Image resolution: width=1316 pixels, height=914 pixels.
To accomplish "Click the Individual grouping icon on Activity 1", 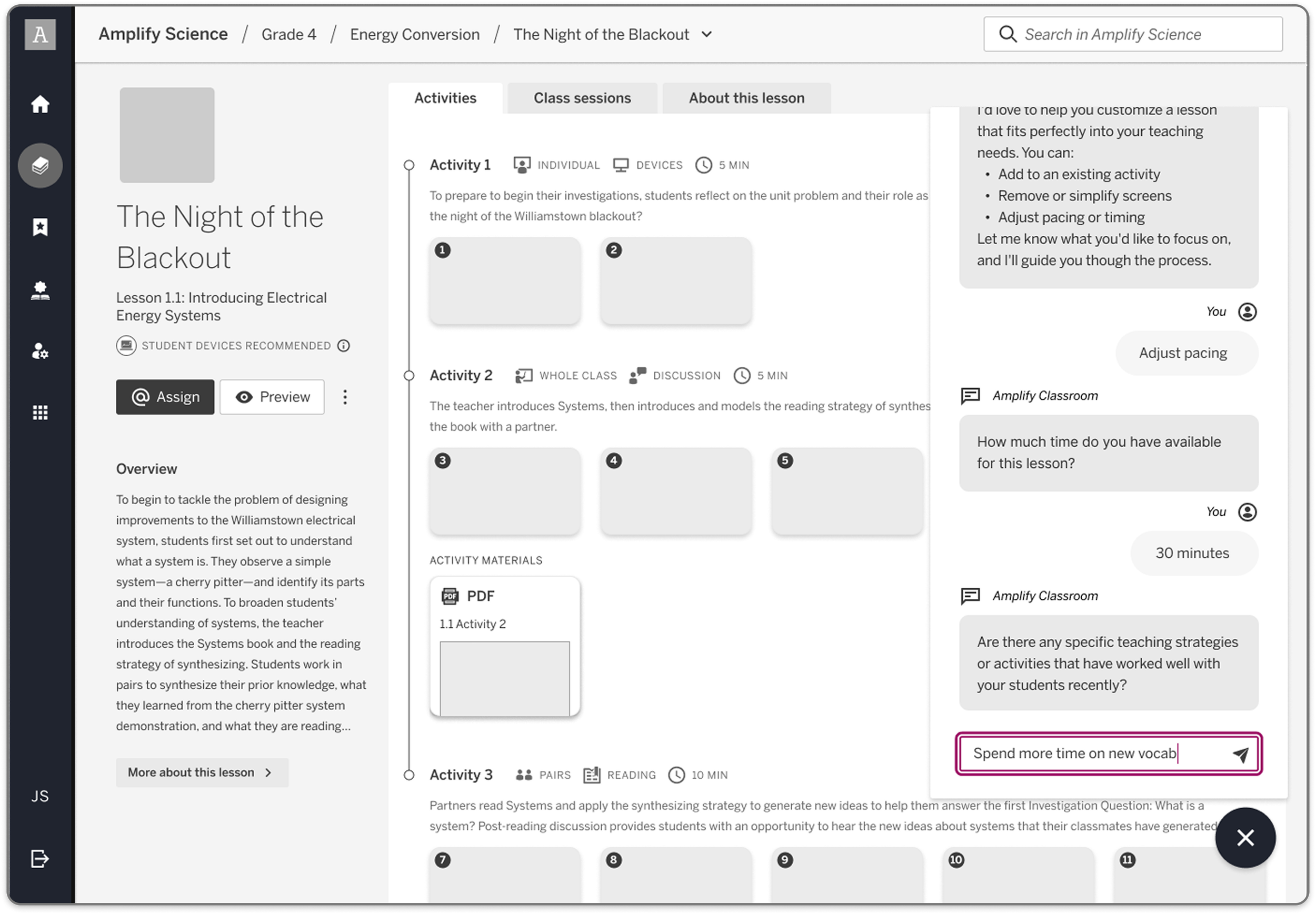I will point(522,165).
